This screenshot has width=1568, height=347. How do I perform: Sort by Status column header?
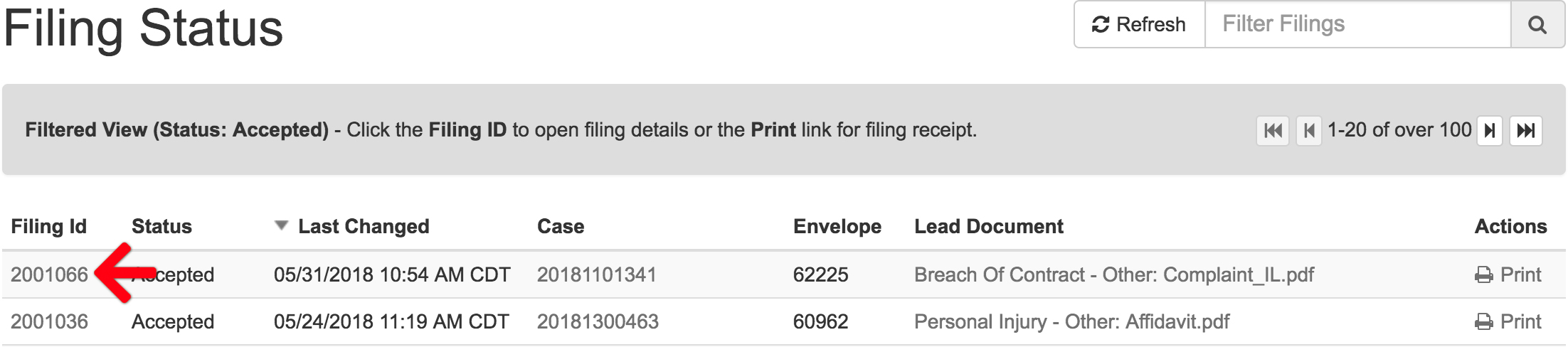coord(161,226)
